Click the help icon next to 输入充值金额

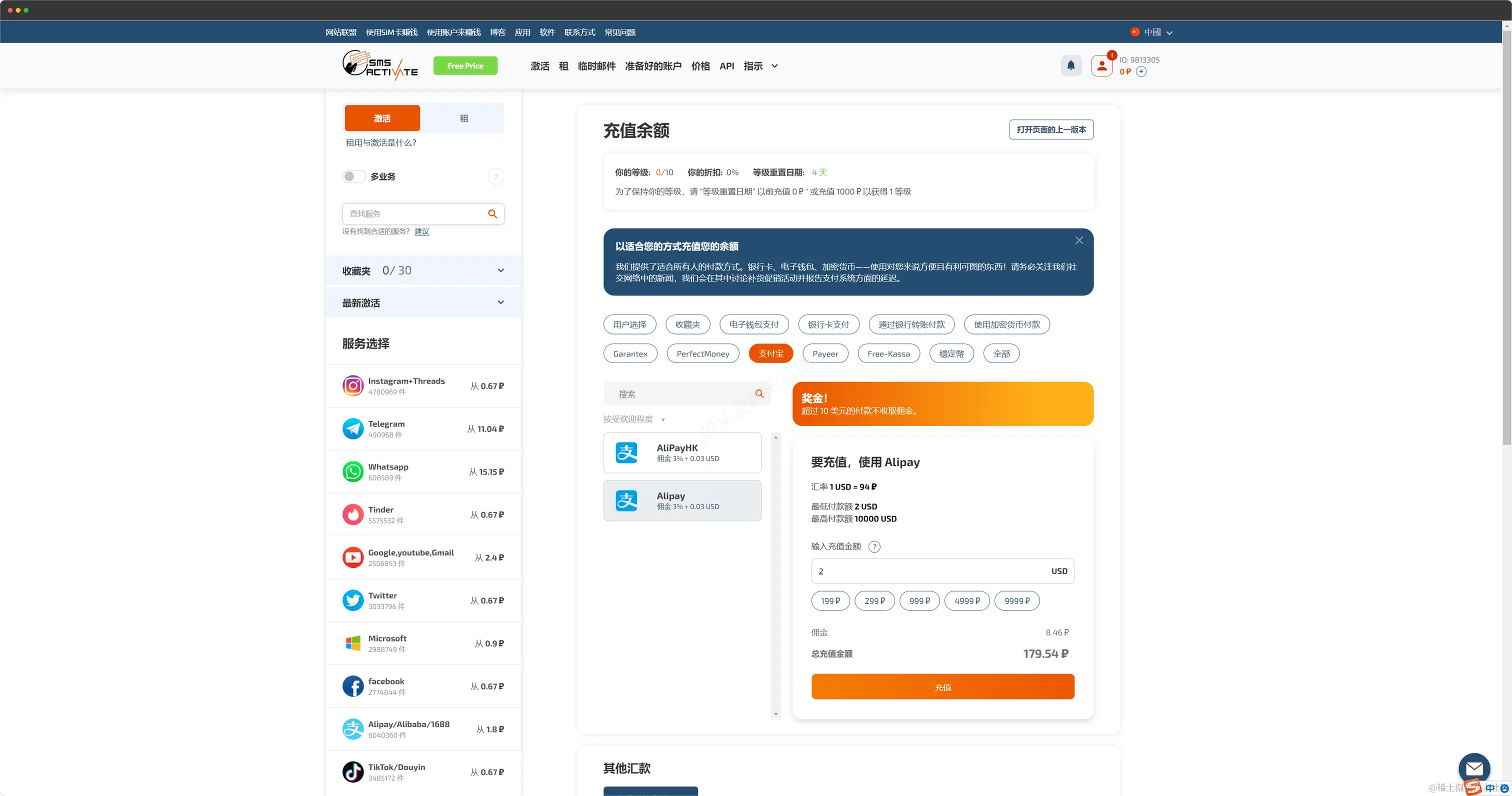874,546
